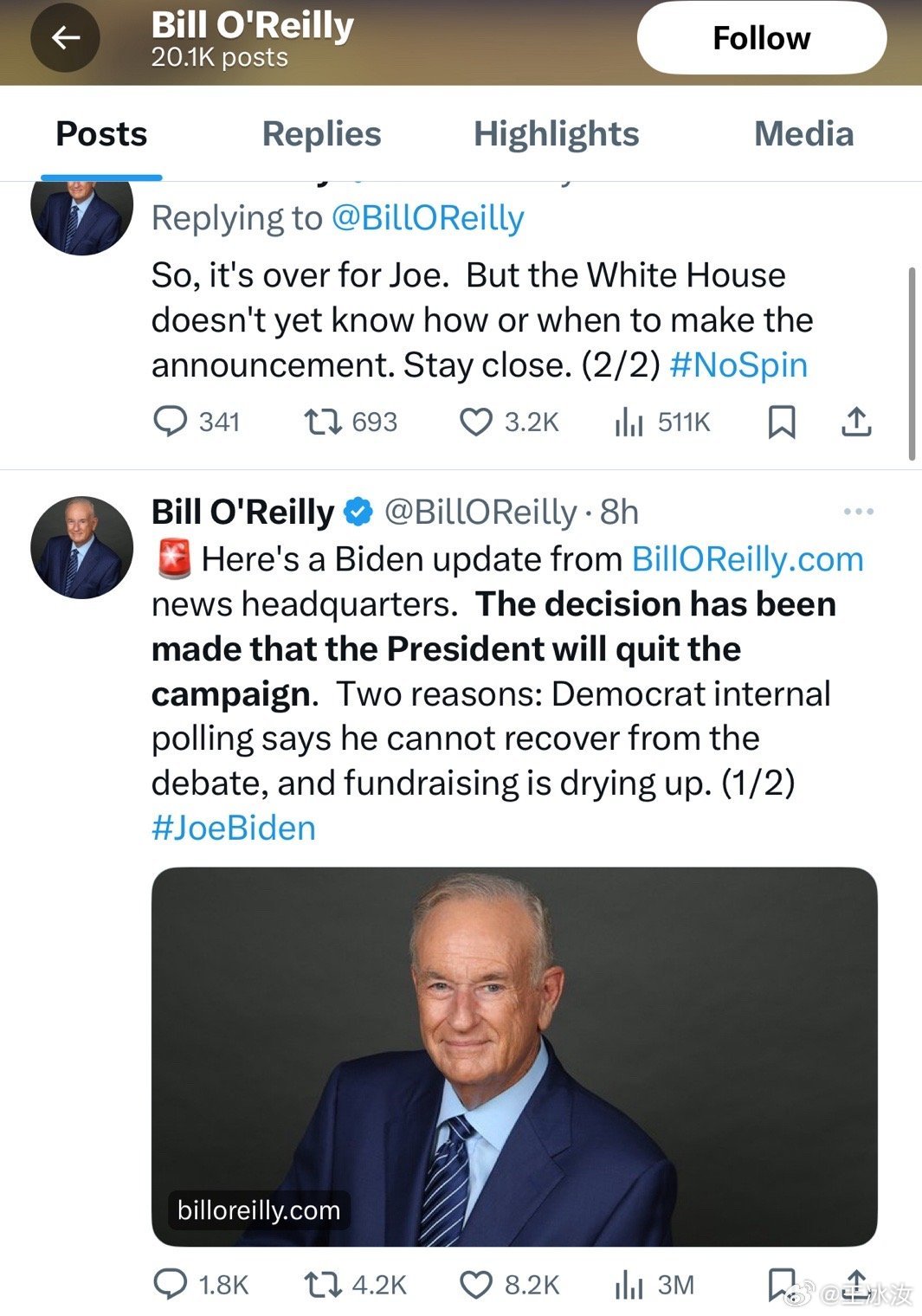Share the 'over for Joe' tweet

[x=856, y=422]
